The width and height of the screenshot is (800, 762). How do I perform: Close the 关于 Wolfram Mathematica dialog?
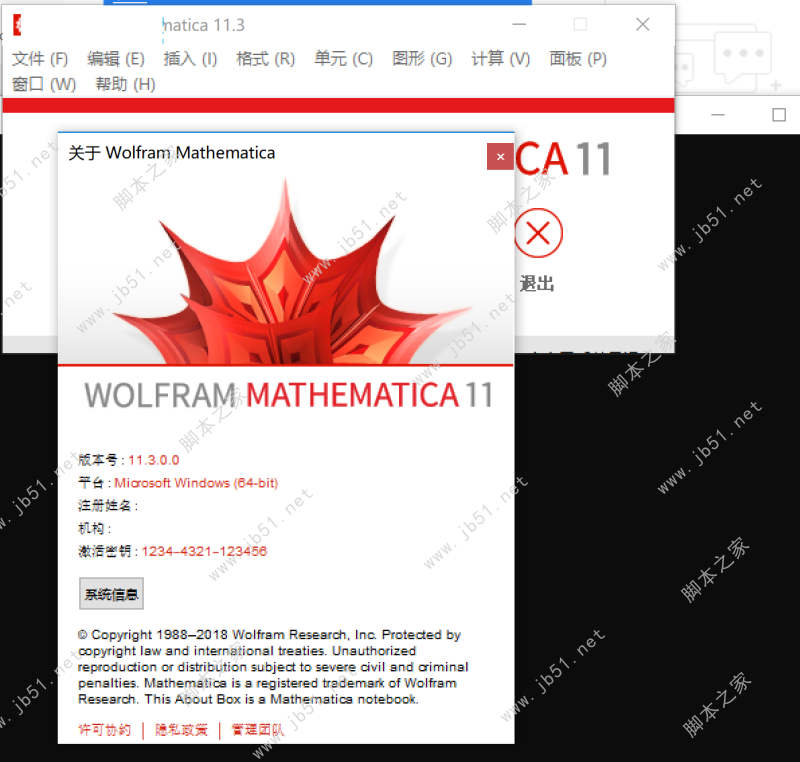point(501,157)
